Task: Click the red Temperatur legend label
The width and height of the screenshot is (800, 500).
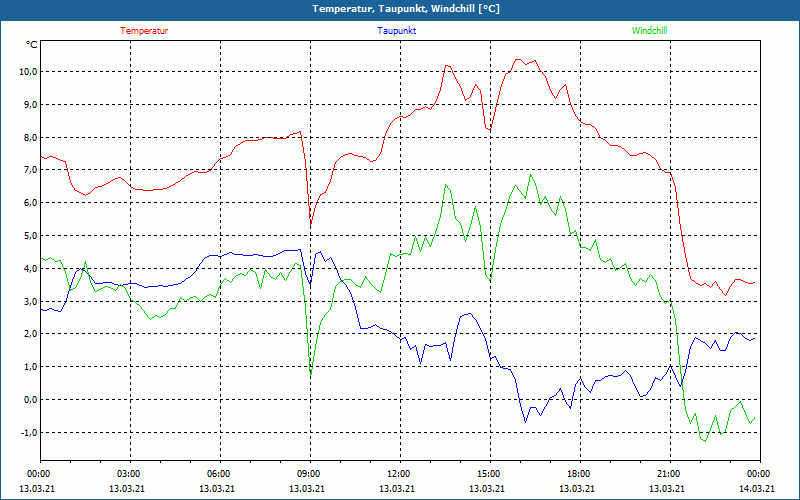Action: 144,31
